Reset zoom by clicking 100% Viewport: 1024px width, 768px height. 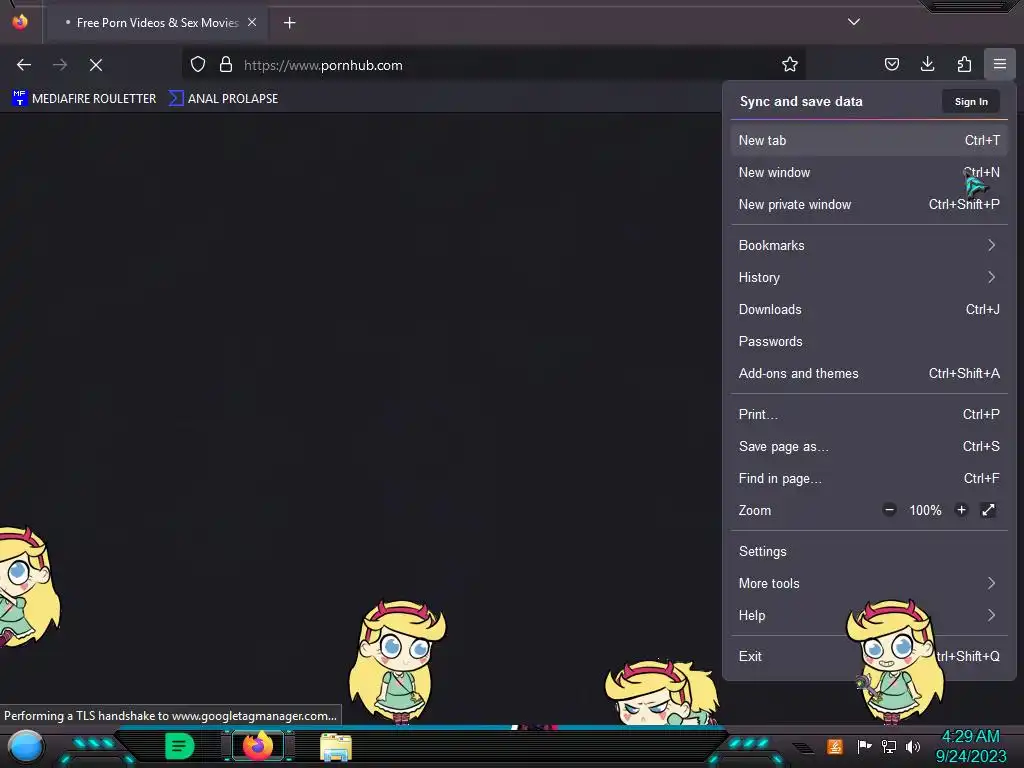[x=925, y=510]
